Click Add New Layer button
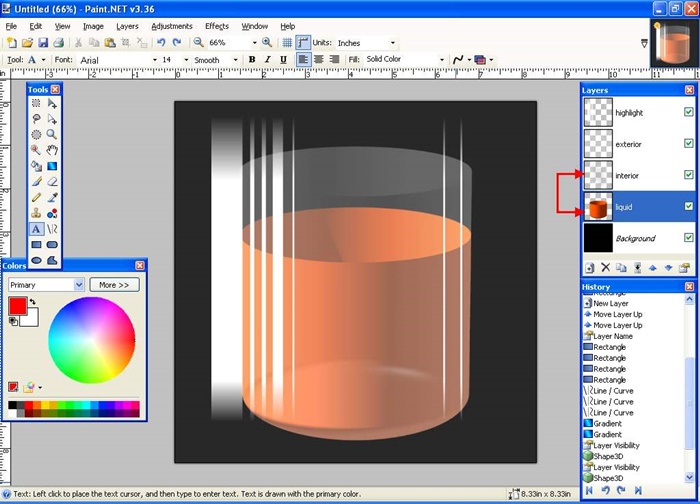700x504 pixels. coord(590,267)
